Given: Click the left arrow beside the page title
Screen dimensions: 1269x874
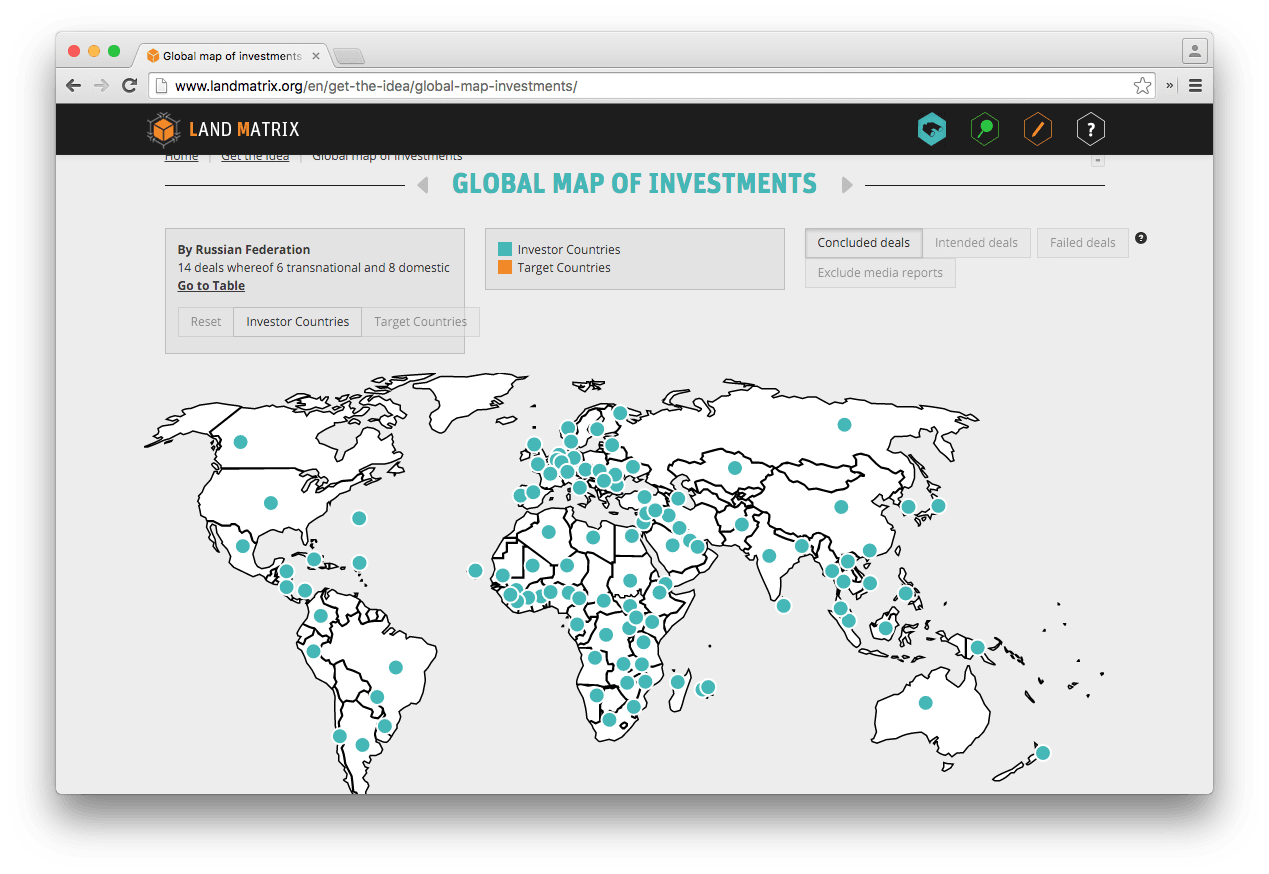Looking at the screenshot, I should point(421,185).
